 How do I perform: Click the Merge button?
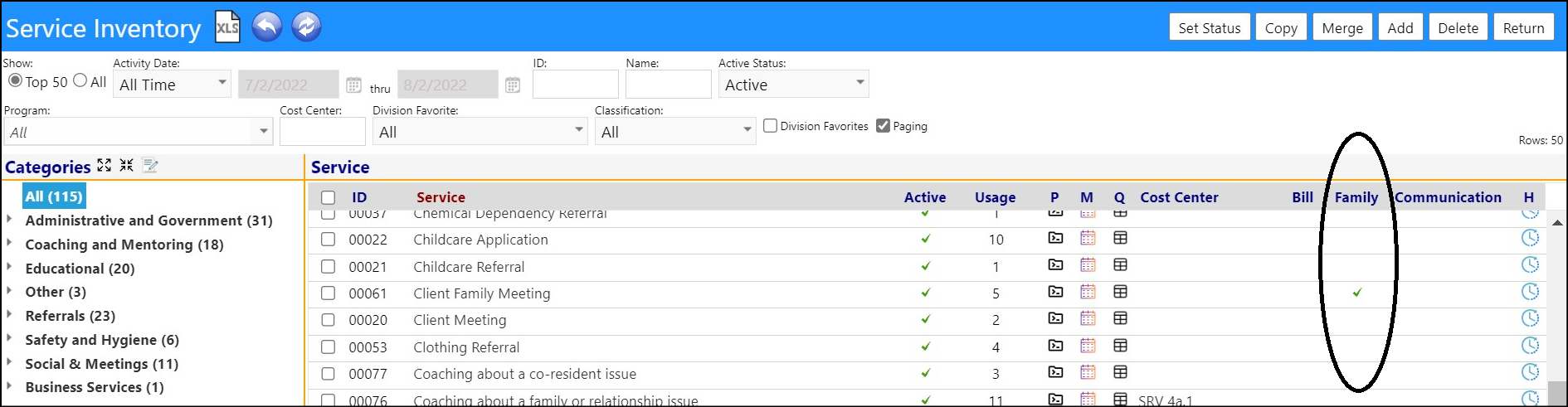[x=1342, y=27]
